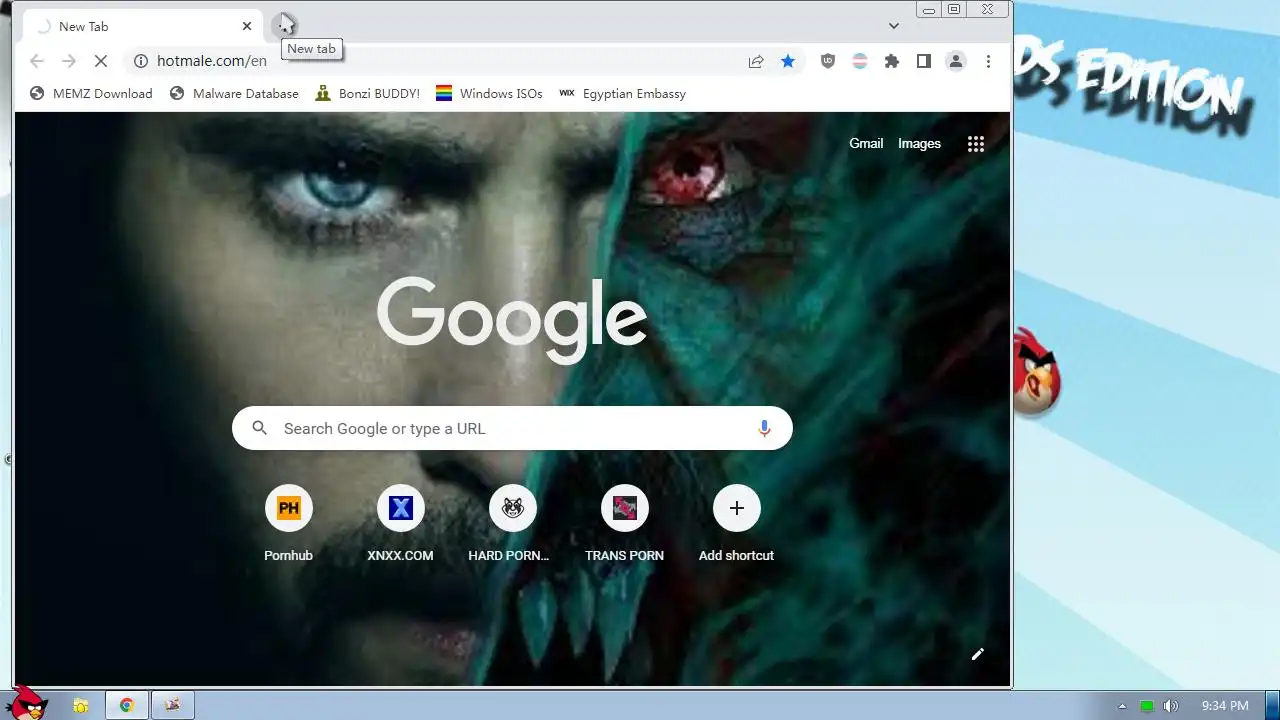Select the third taskbar application button
1280x720 pixels.
[173, 705]
